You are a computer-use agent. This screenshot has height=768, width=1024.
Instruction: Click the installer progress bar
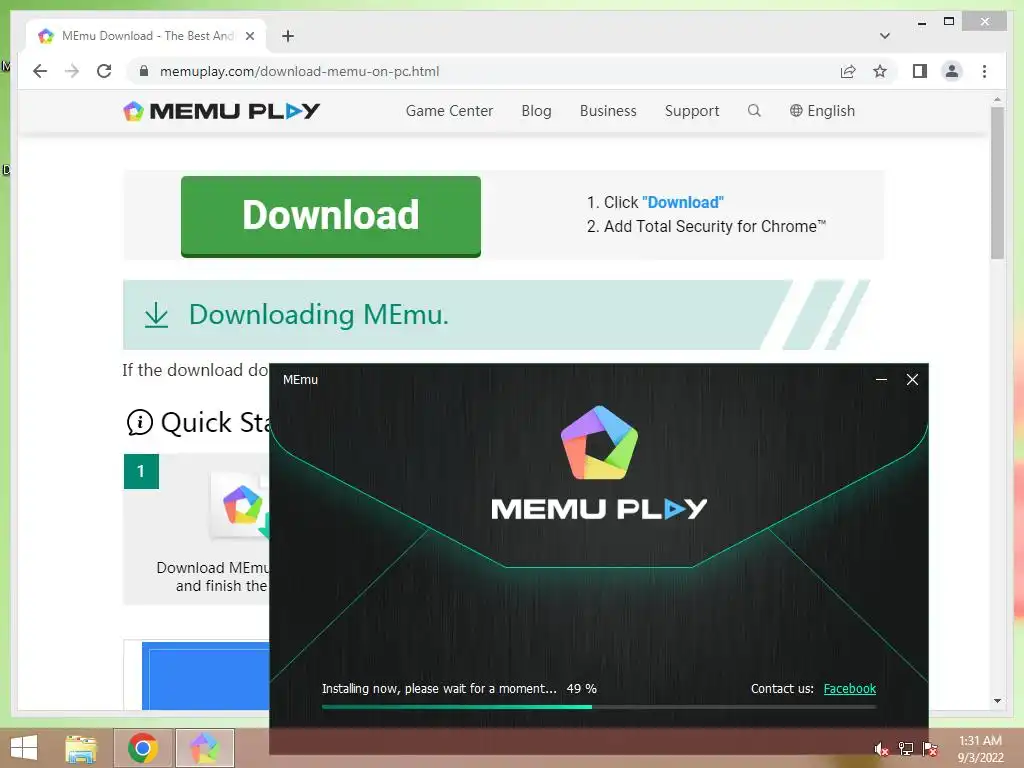point(599,707)
